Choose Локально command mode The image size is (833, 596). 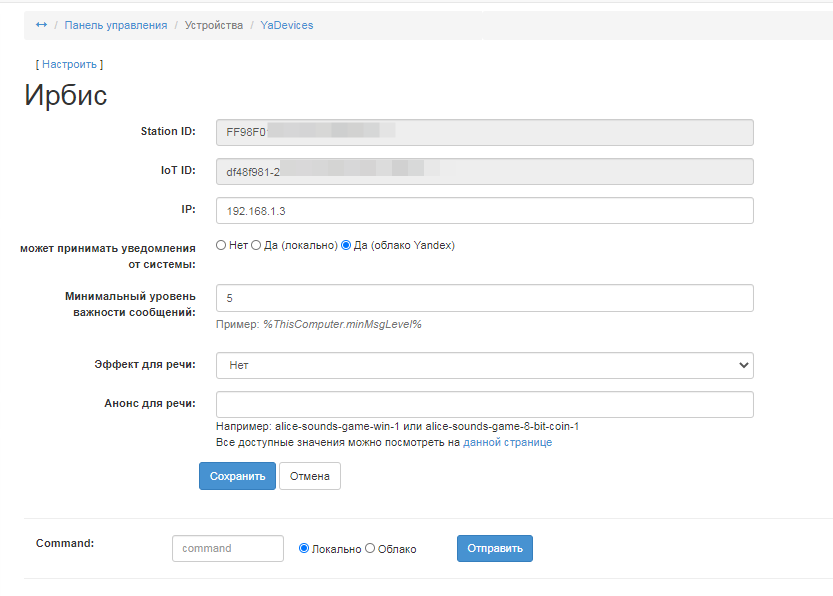pos(305,548)
